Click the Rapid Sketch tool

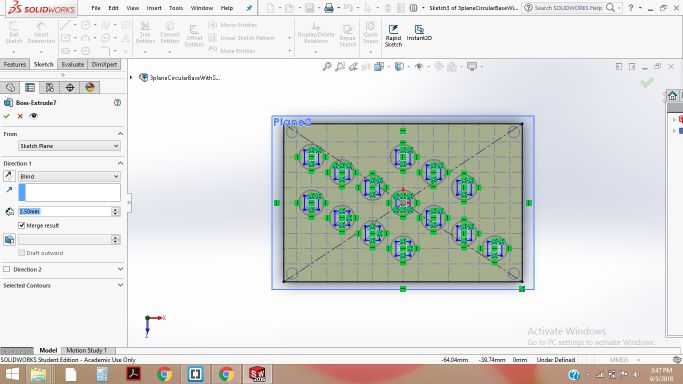pos(393,35)
